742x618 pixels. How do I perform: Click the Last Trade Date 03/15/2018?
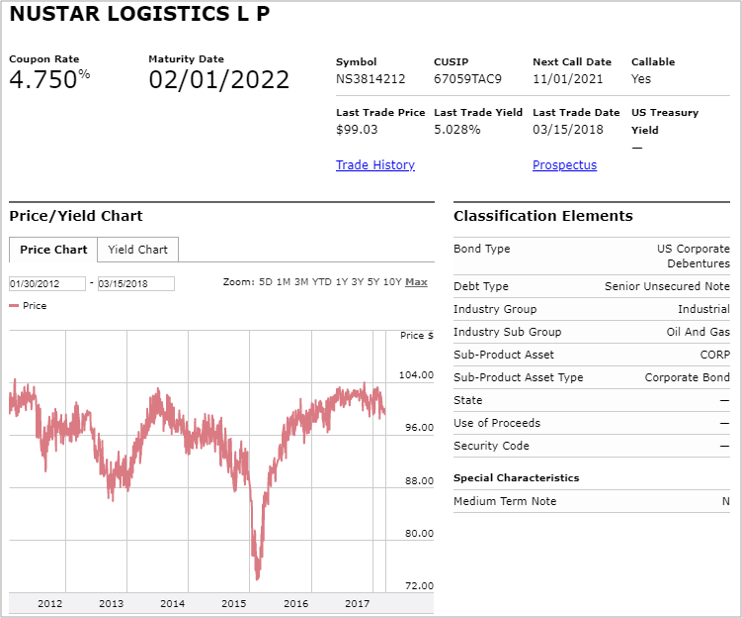click(x=568, y=130)
